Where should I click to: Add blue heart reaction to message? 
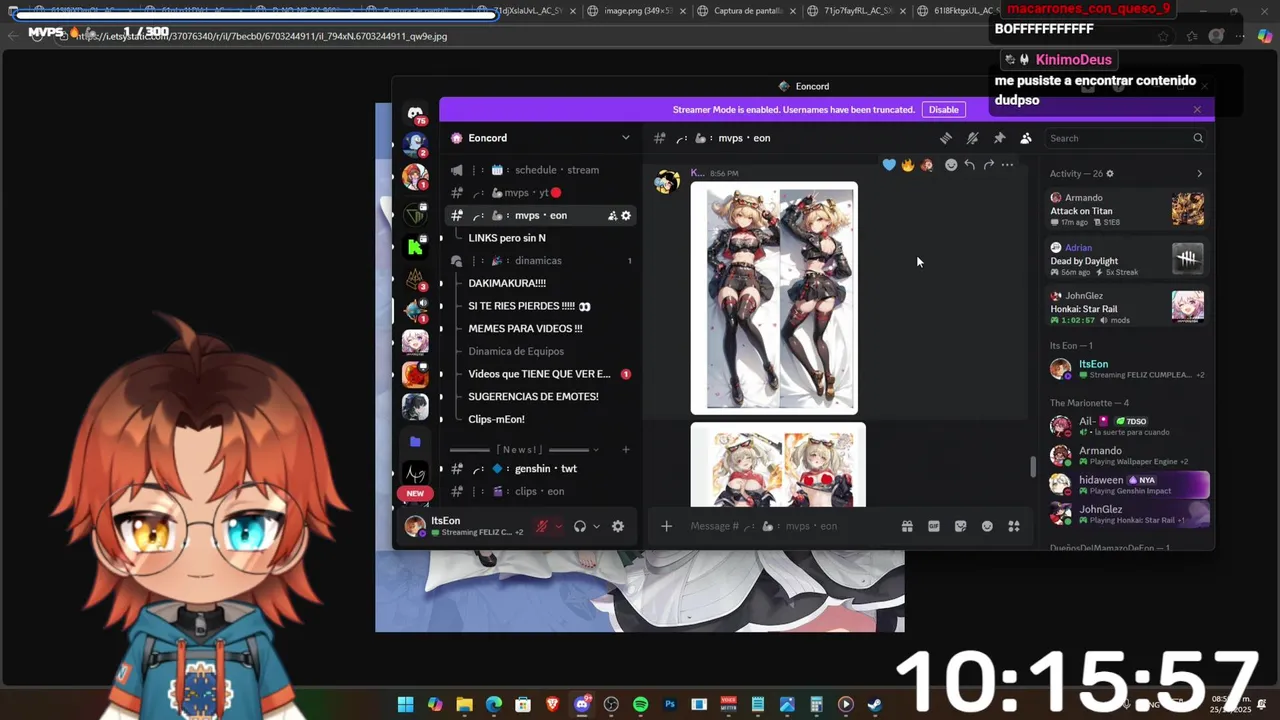(889, 165)
